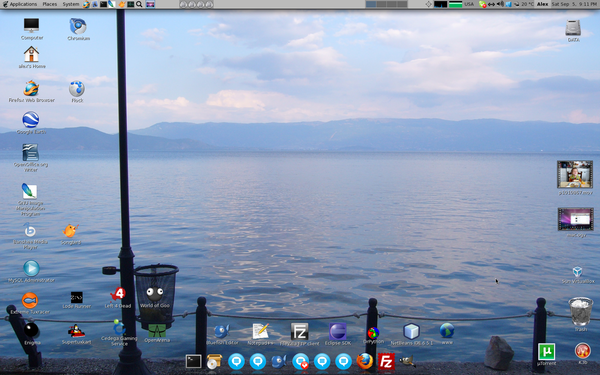Open the package installer box in dock
The image size is (600, 375).
tap(214, 361)
